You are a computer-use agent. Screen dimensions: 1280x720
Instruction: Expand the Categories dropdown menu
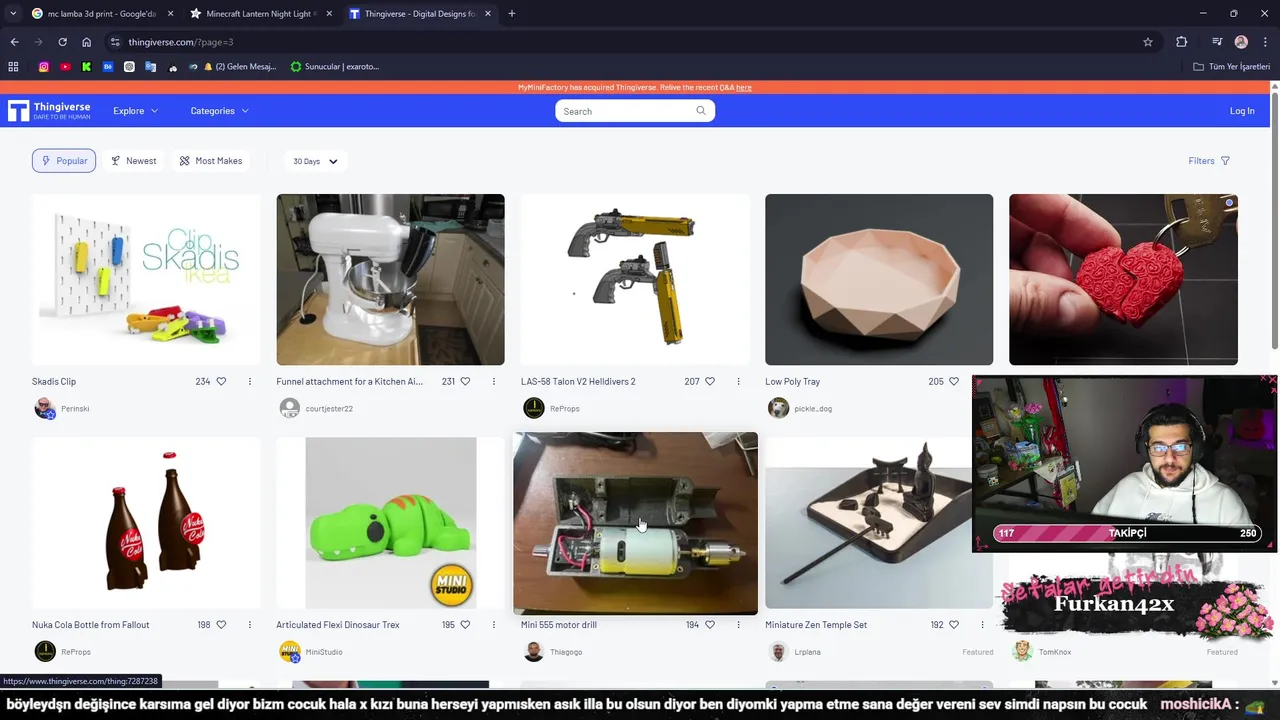click(x=219, y=111)
